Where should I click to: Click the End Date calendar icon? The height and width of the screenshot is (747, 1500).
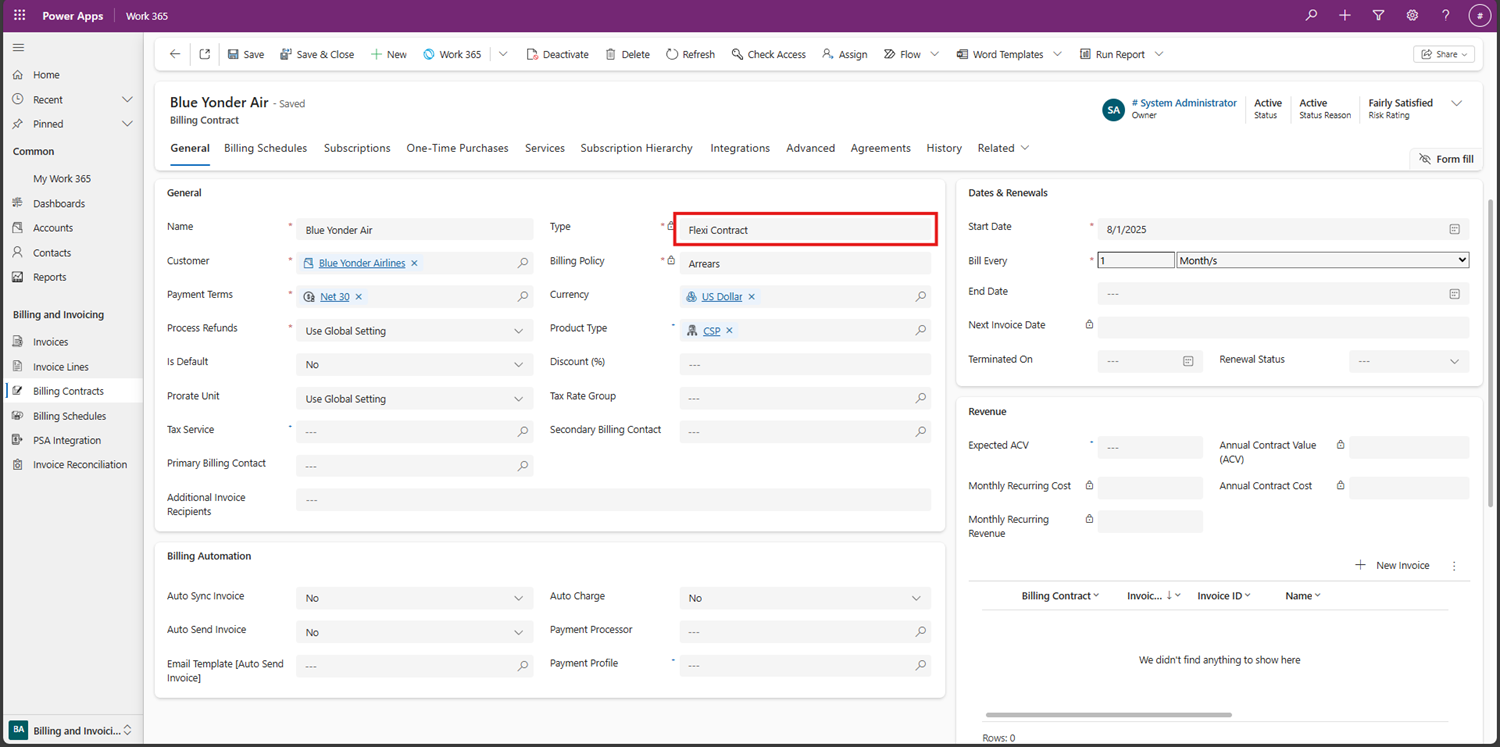point(1455,294)
